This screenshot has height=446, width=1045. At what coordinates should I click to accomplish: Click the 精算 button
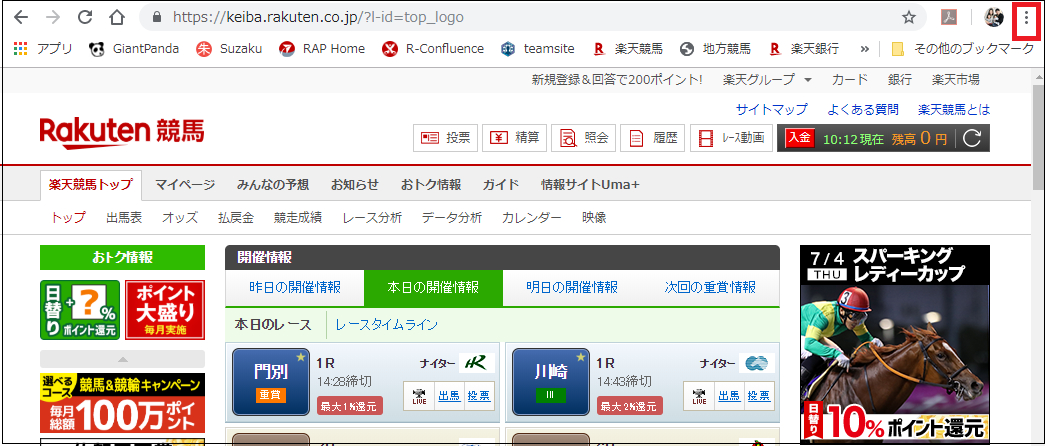coord(515,138)
